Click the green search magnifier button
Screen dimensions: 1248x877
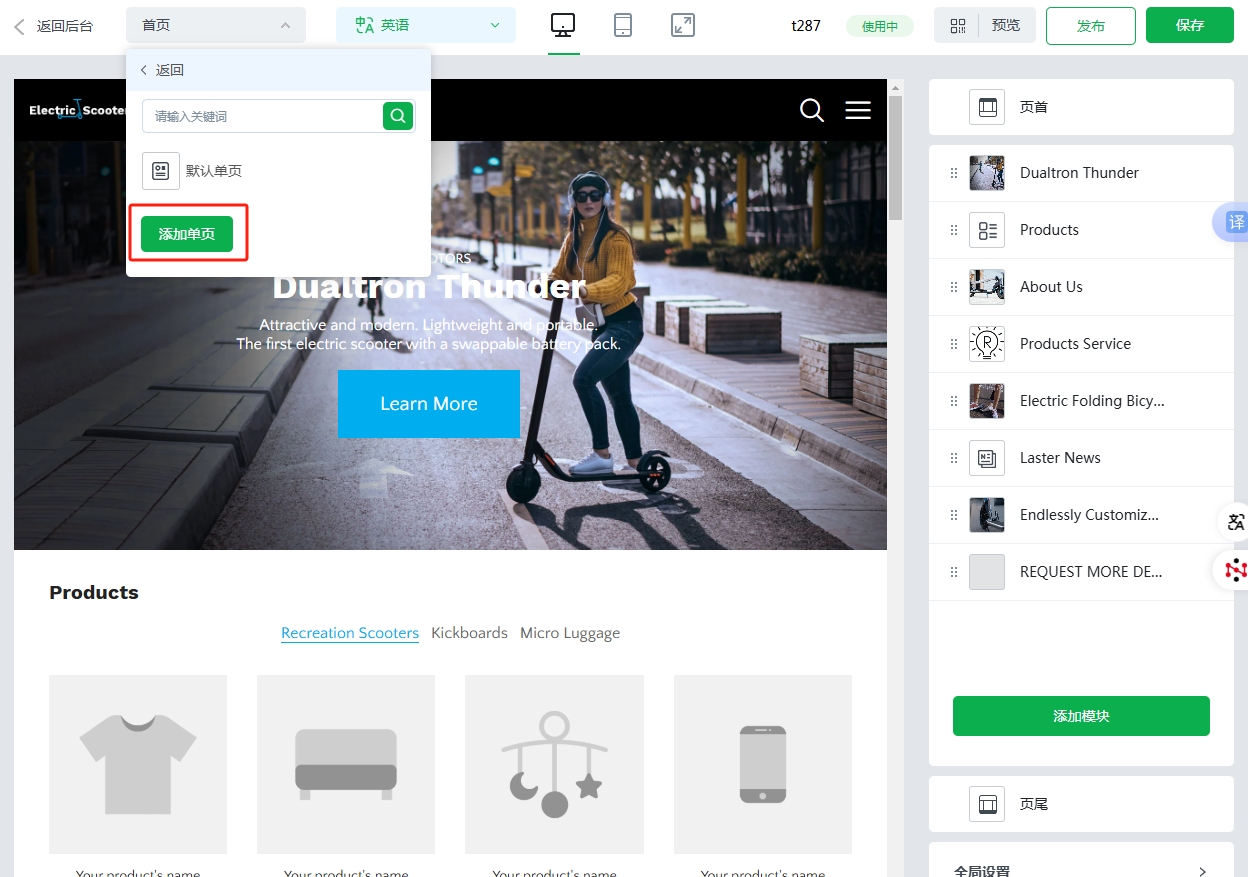(x=398, y=116)
